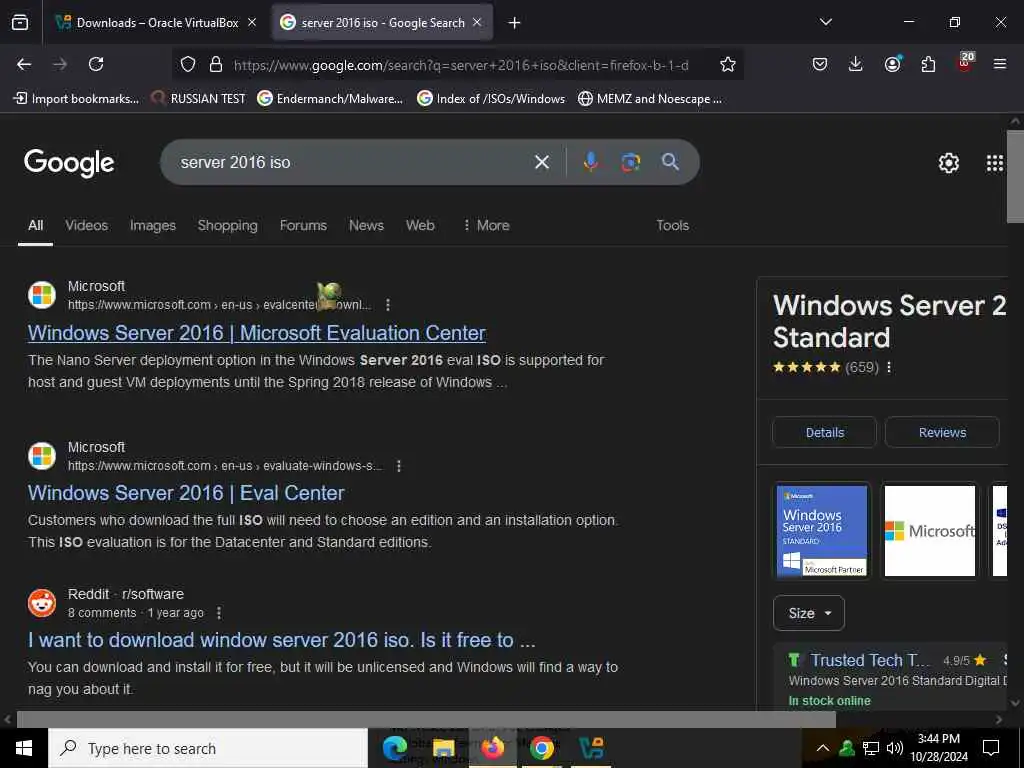This screenshot has width=1024, height=768.
Task: Open Firefox View tab overview icon
Action: click(20, 23)
